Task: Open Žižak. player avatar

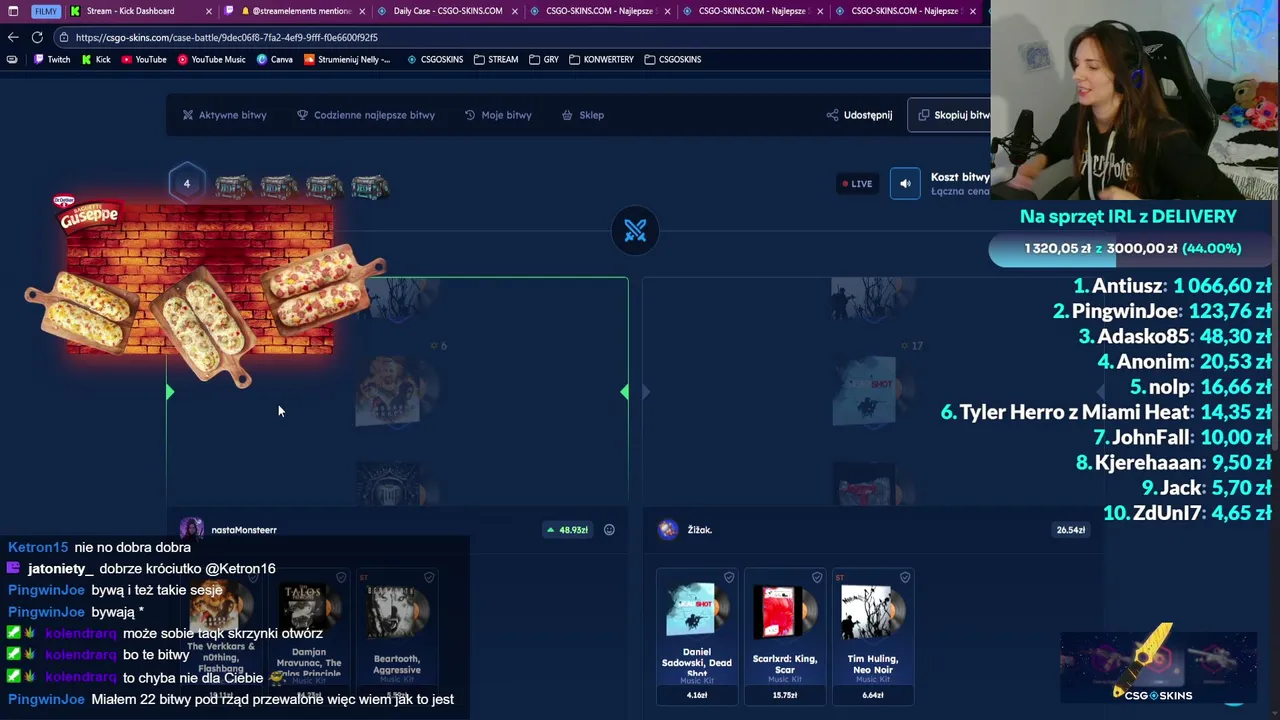Action: pos(668,530)
